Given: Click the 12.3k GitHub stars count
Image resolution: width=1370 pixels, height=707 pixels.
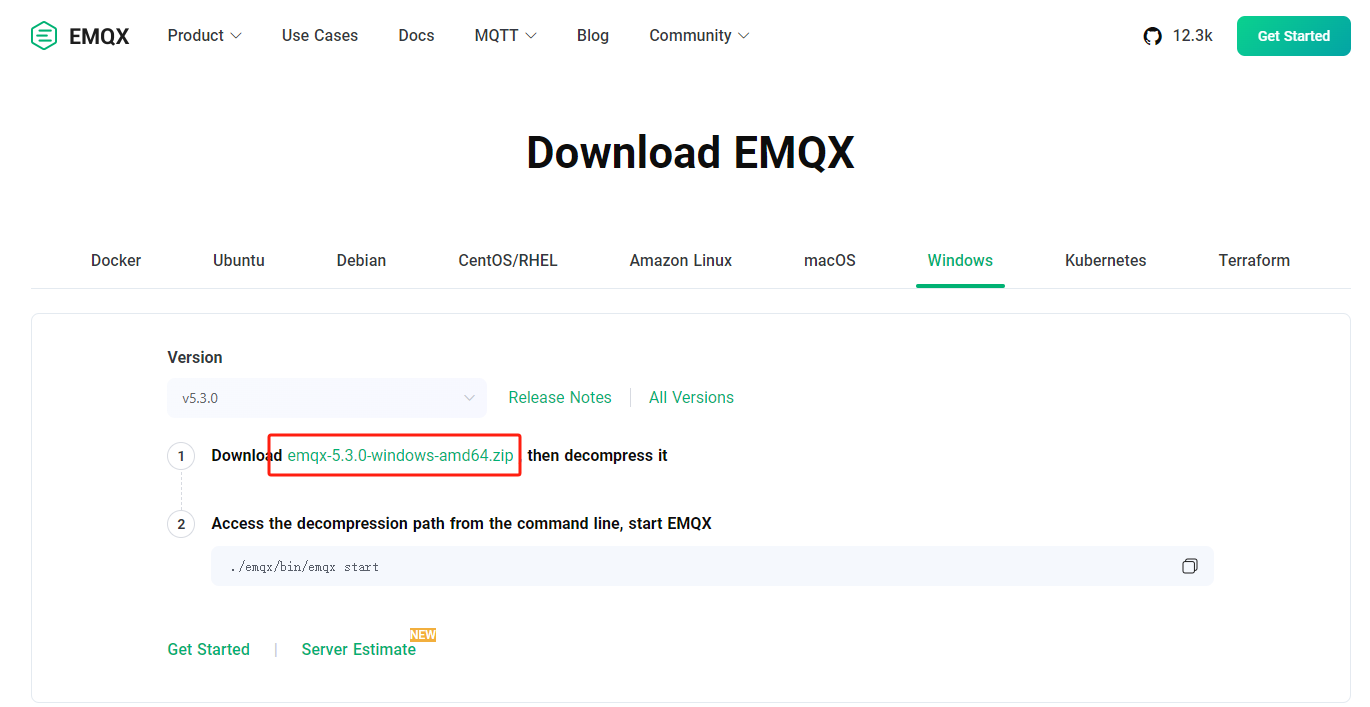Looking at the screenshot, I should [x=1192, y=35].
